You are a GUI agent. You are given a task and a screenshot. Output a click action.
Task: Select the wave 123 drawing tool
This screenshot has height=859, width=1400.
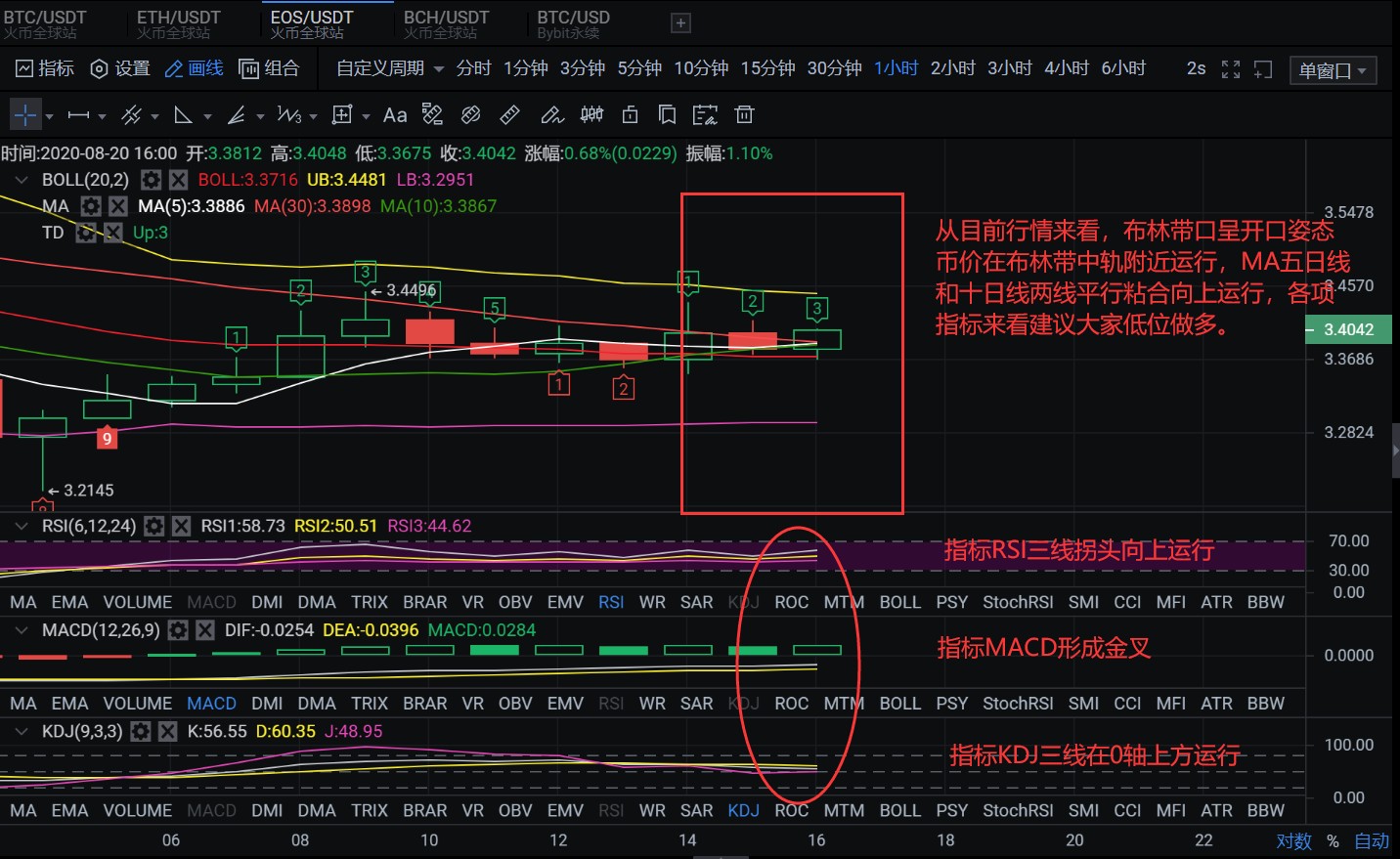[x=288, y=115]
